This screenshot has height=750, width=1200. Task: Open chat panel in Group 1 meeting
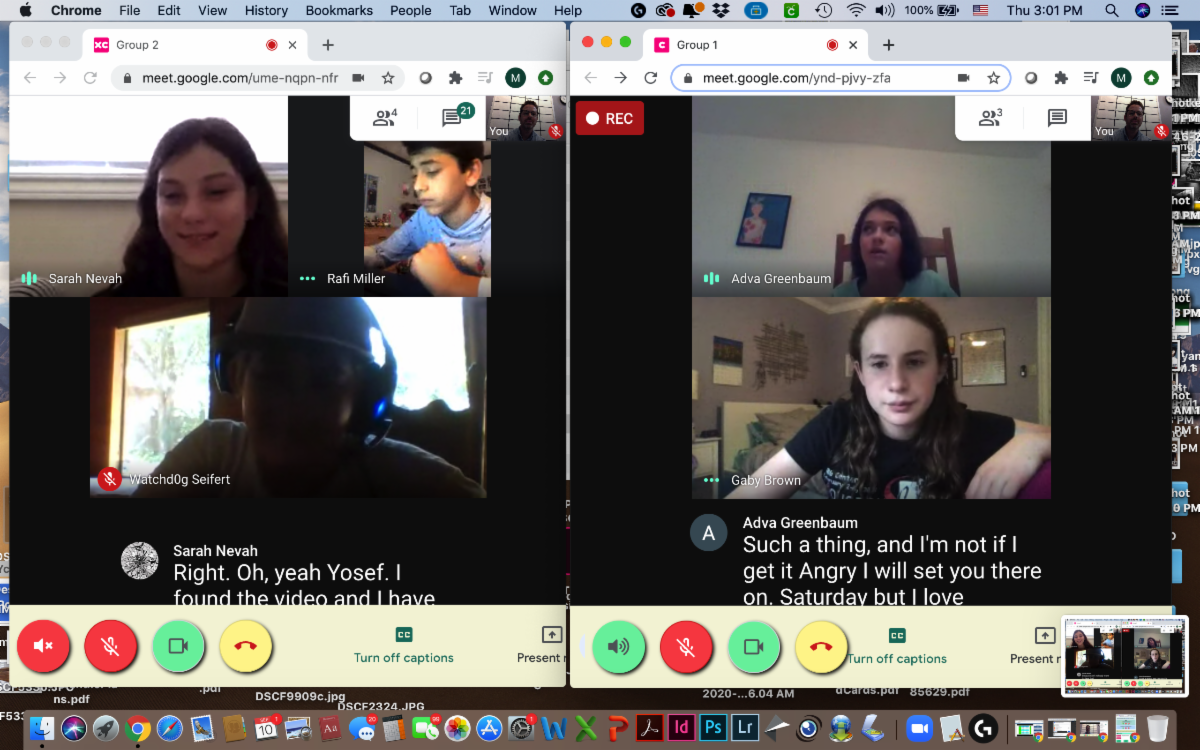click(x=1057, y=118)
